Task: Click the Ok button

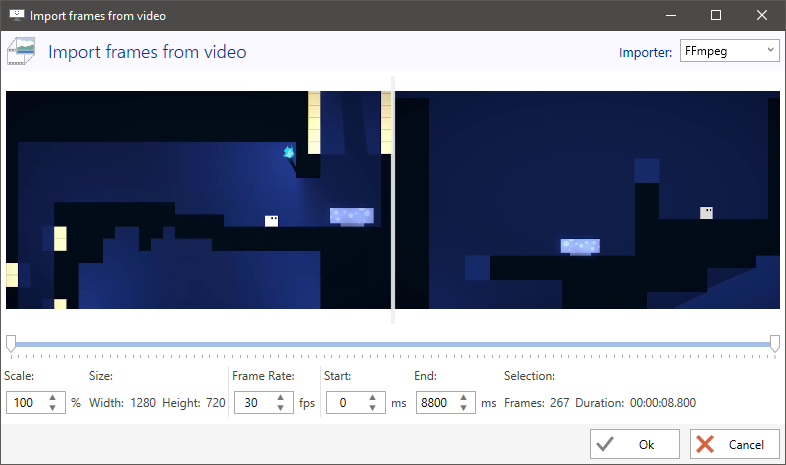Action: pyautogui.click(x=635, y=444)
